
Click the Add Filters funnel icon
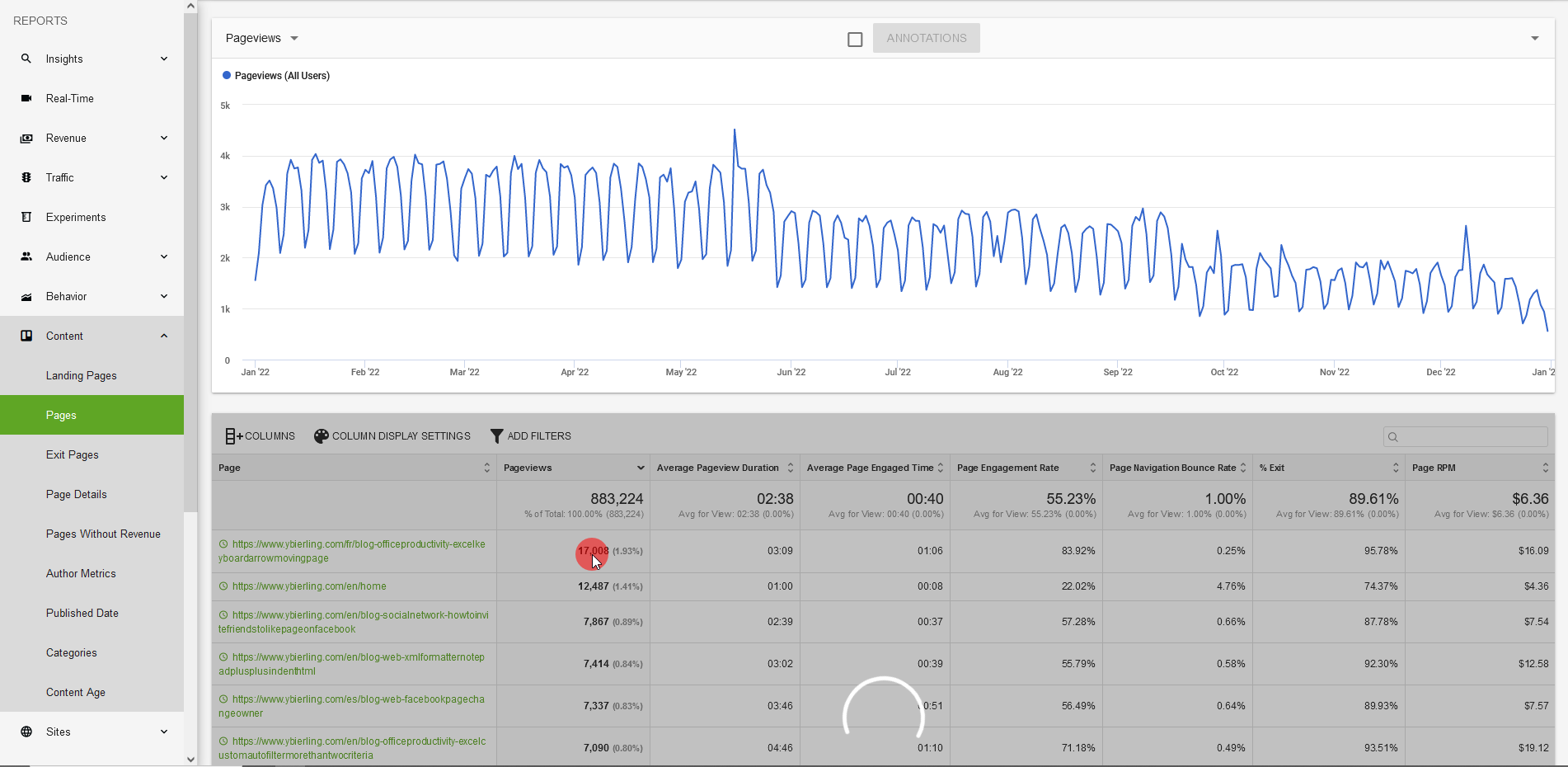click(496, 435)
